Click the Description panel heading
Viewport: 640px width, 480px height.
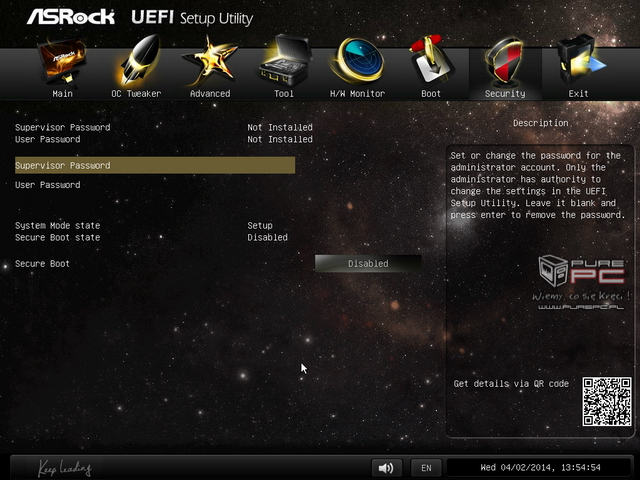tap(540, 123)
